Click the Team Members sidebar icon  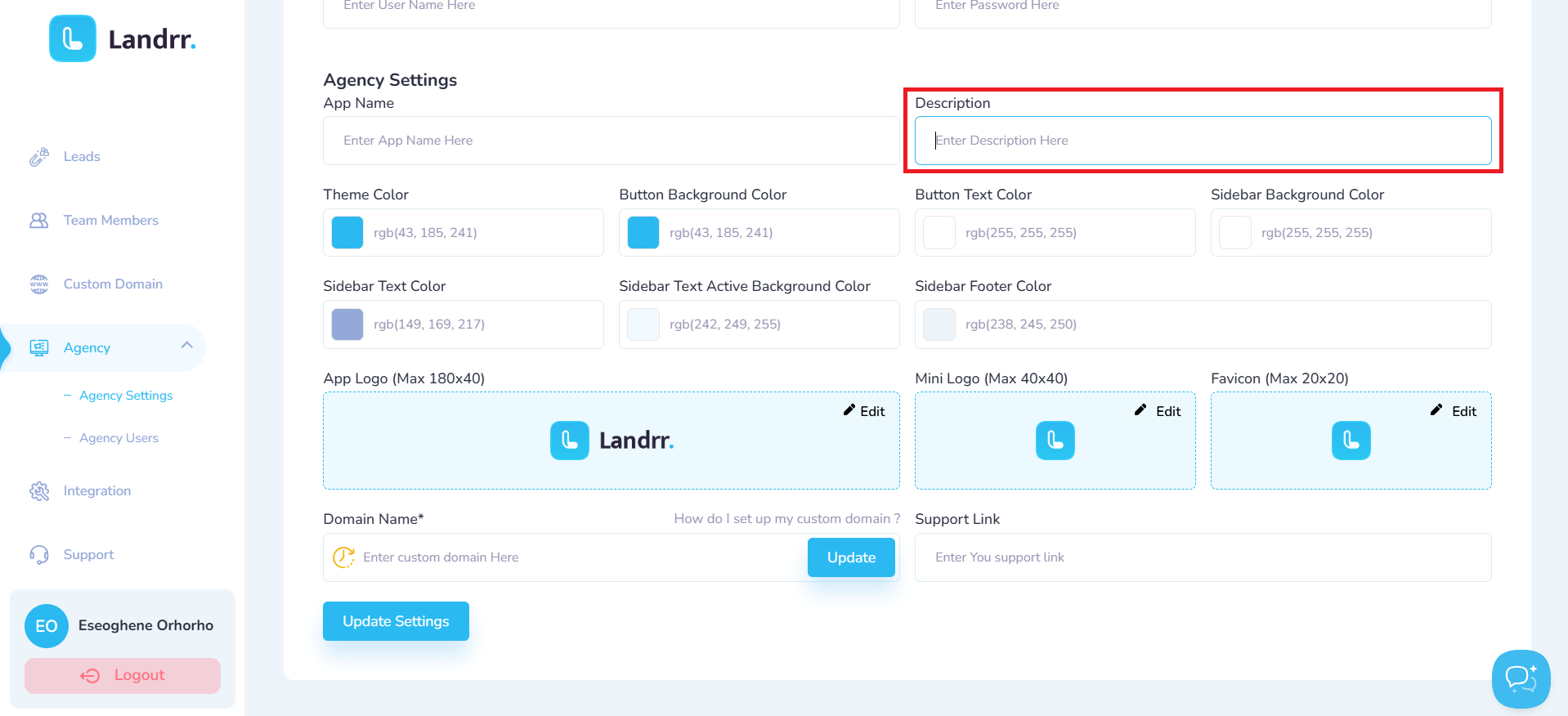pos(39,221)
